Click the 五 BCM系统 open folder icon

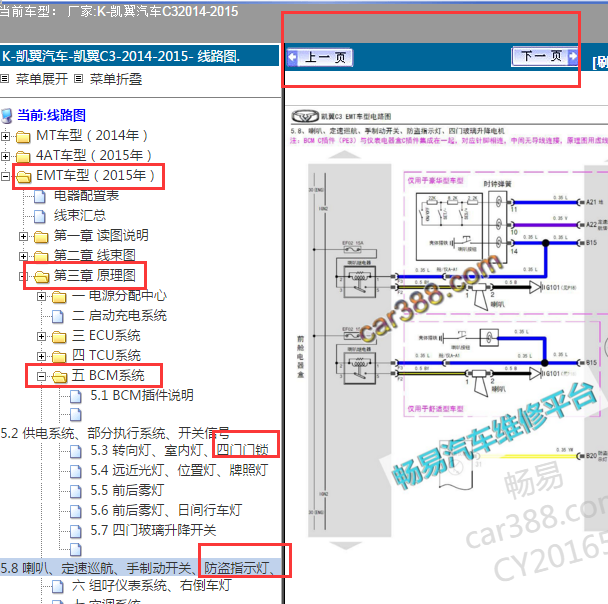coord(60,376)
